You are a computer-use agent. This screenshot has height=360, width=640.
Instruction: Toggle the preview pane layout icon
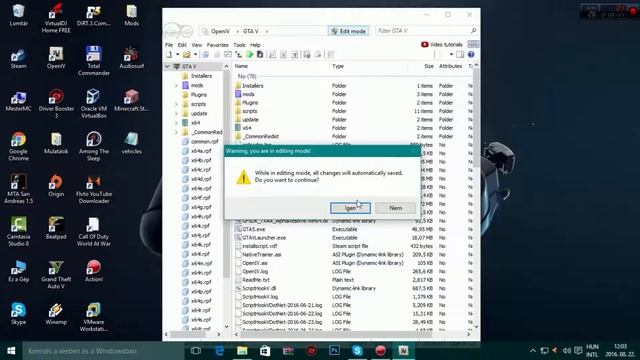pyautogui.click(x=460, y=55)
